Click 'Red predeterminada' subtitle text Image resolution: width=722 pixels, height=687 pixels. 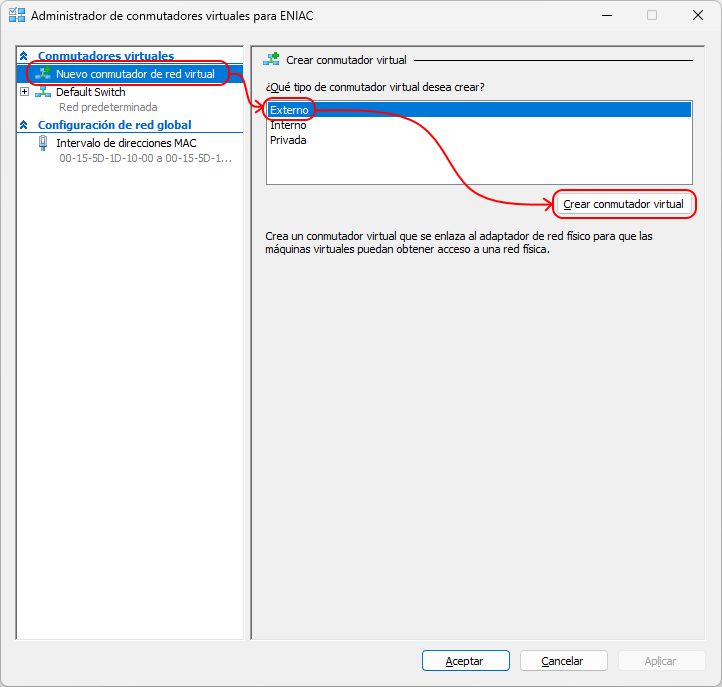108,107
